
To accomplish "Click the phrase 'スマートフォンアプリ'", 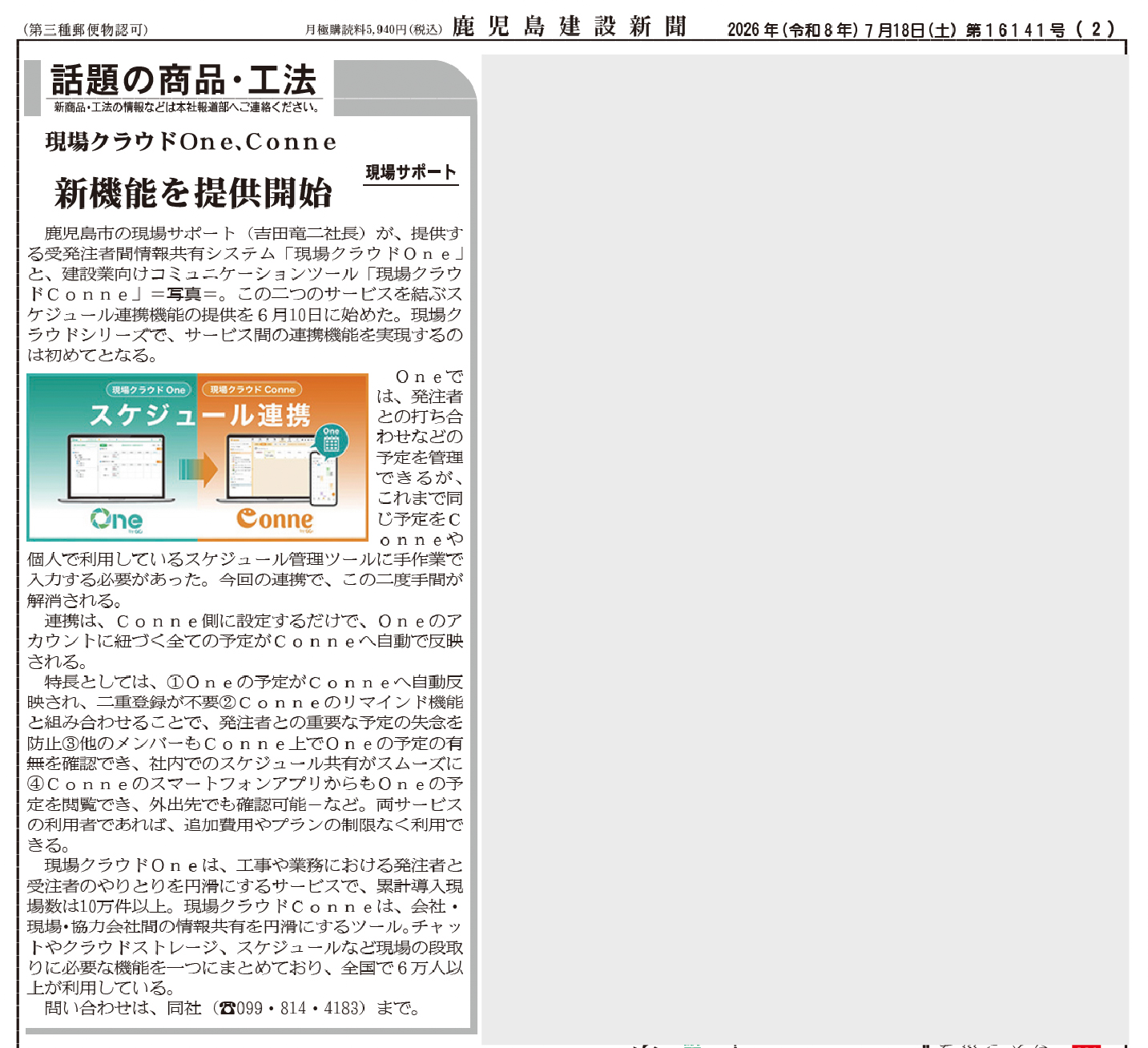I will point(236,784).
